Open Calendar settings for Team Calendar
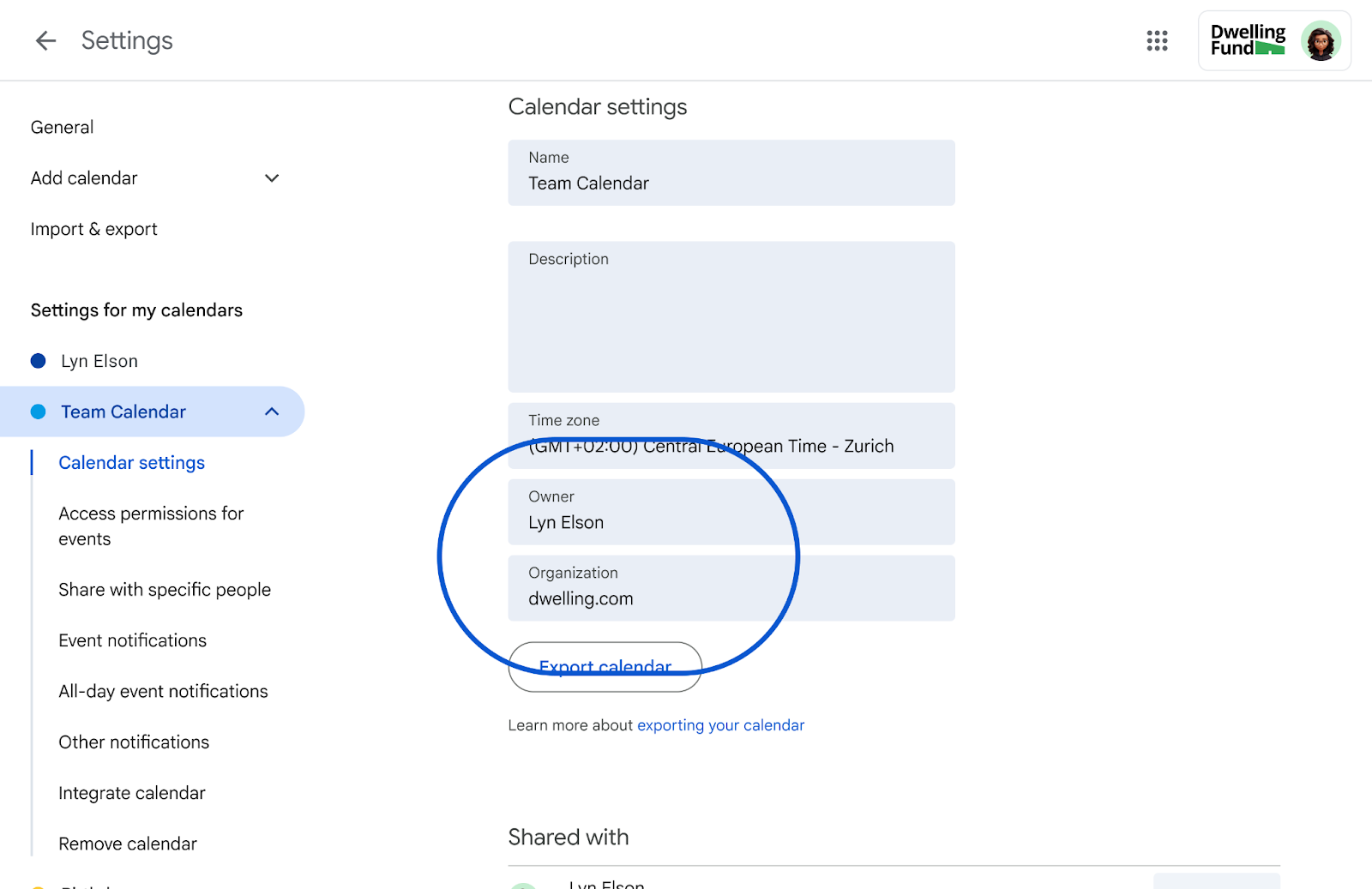Viewport: 1372px width, 889px height. (131, 462)
